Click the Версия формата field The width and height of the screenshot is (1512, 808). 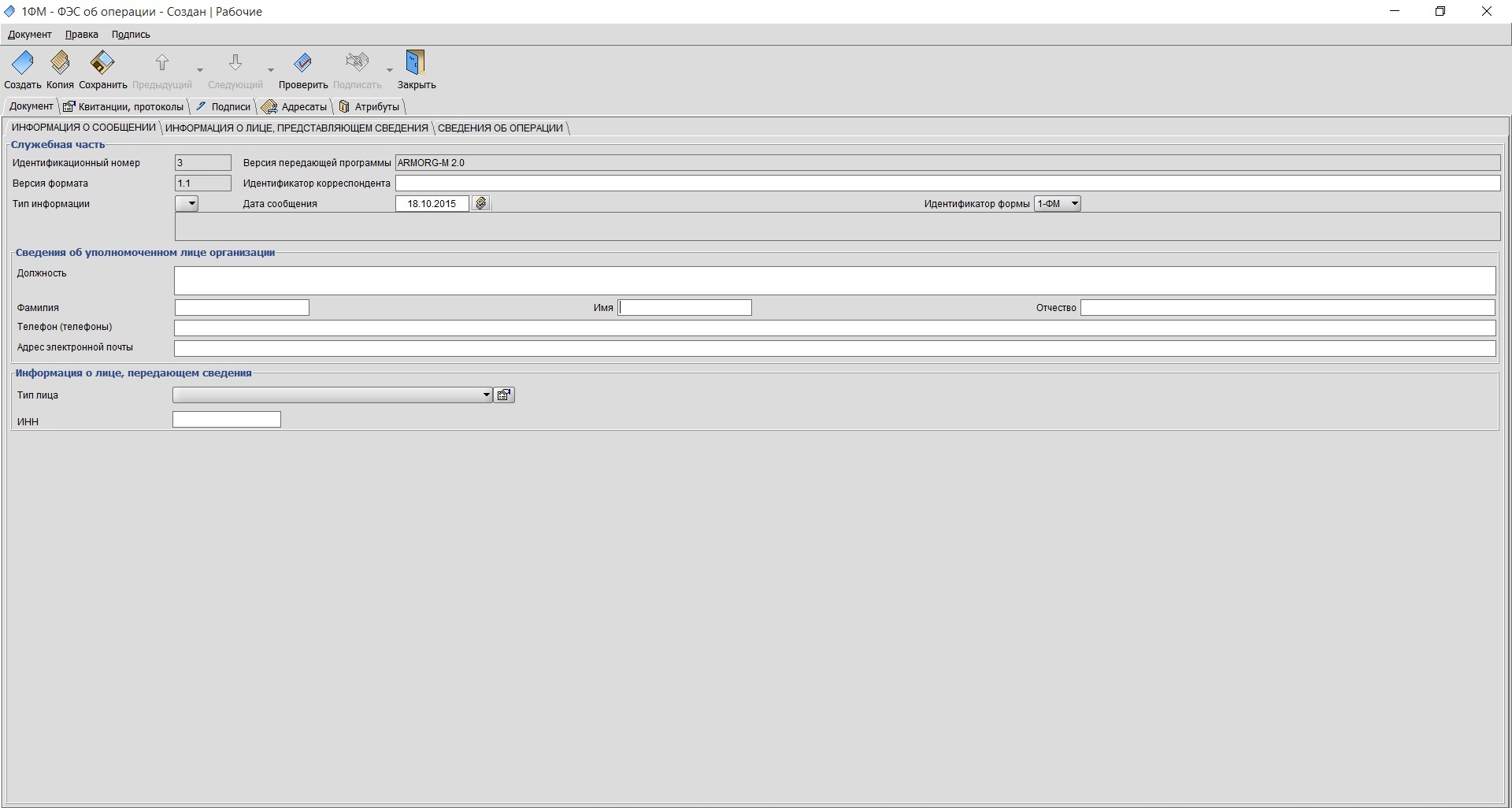click(x=203, y=183)
